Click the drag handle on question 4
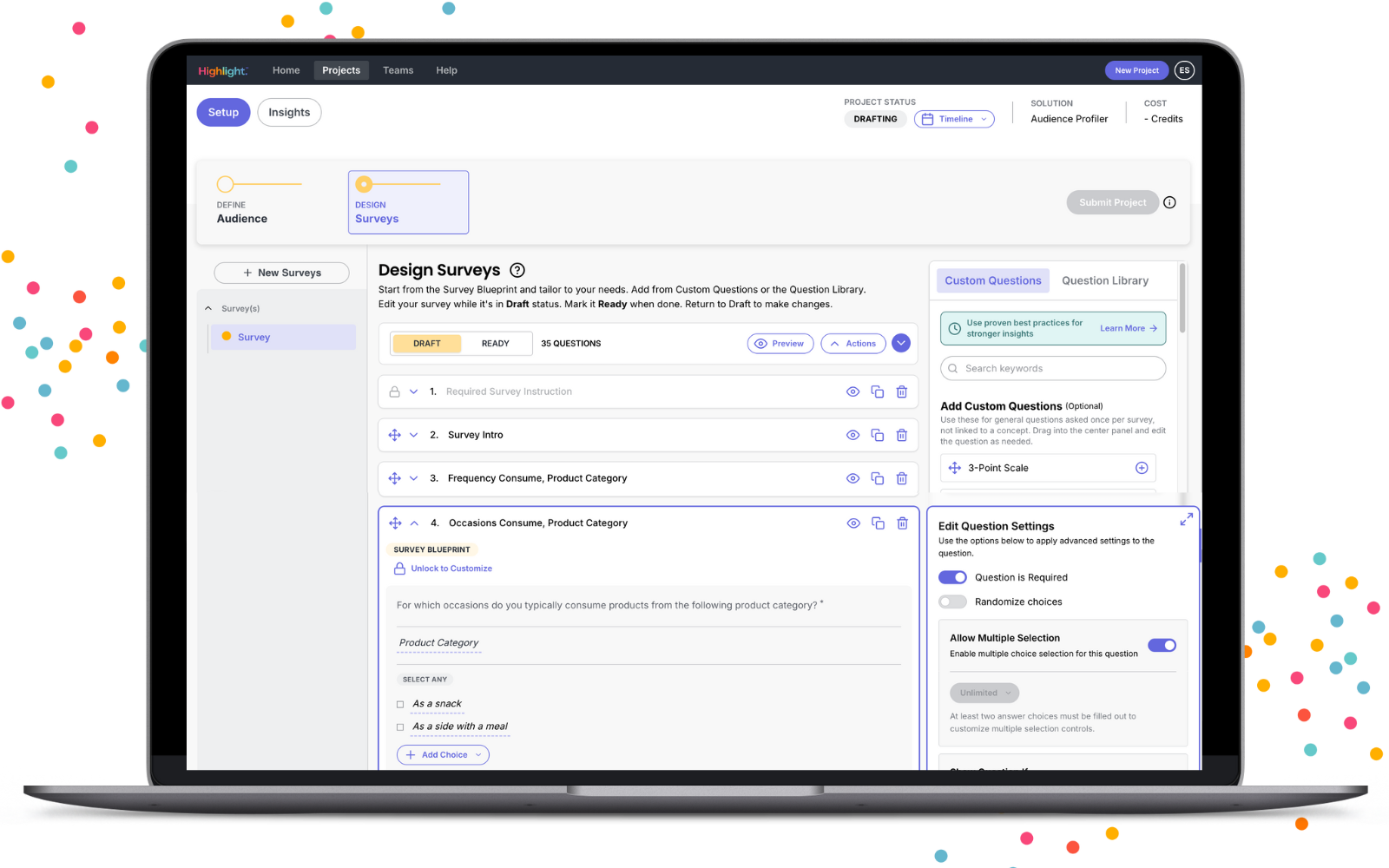 pos(395,523)
